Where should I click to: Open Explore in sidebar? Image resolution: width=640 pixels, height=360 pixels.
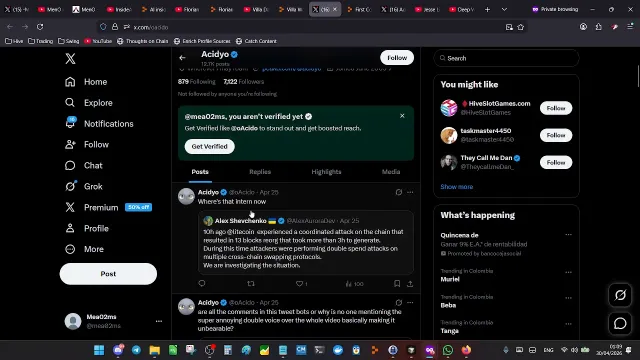pos(89,103)
